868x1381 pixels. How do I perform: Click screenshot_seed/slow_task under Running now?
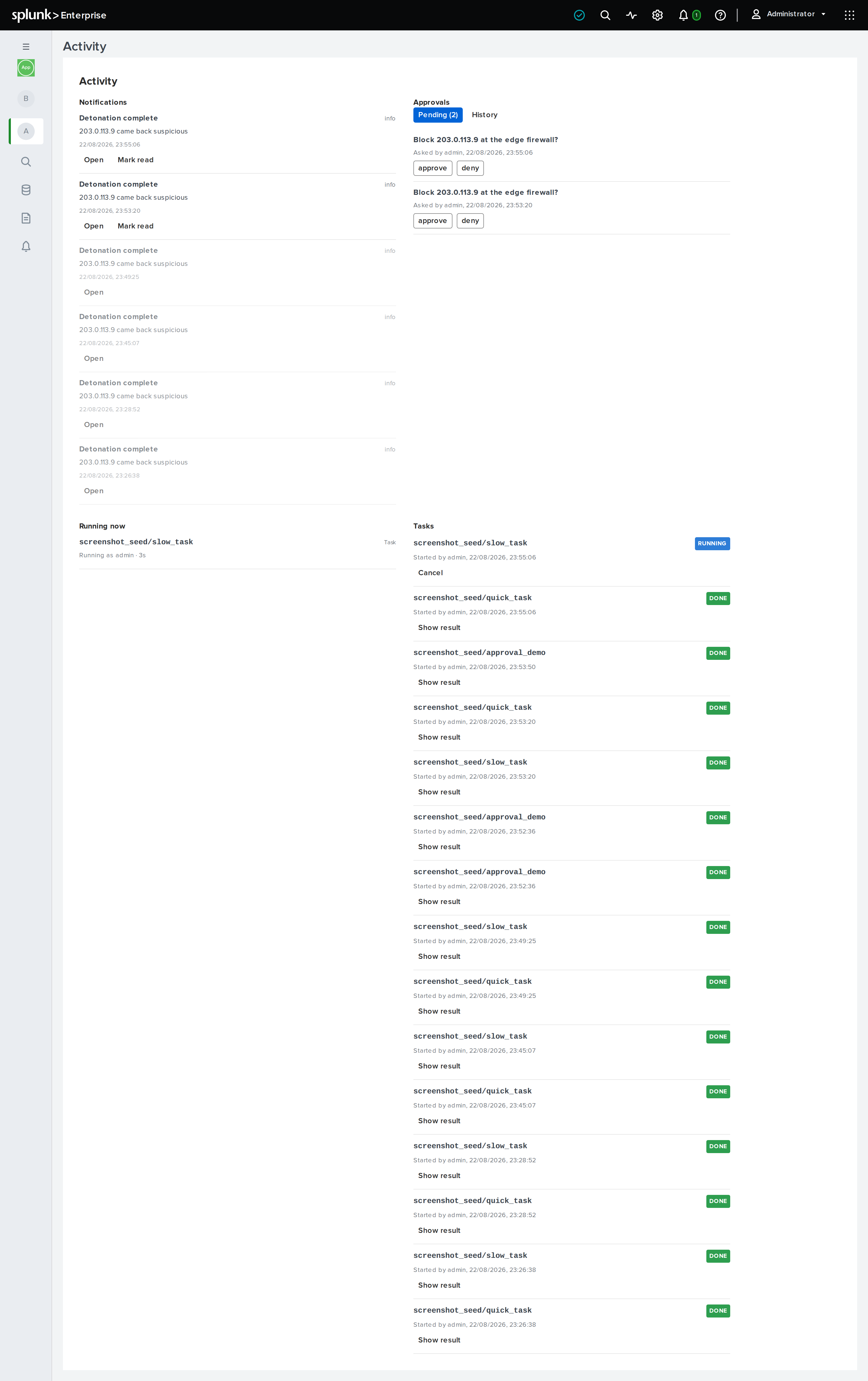(x=136, y=542)
